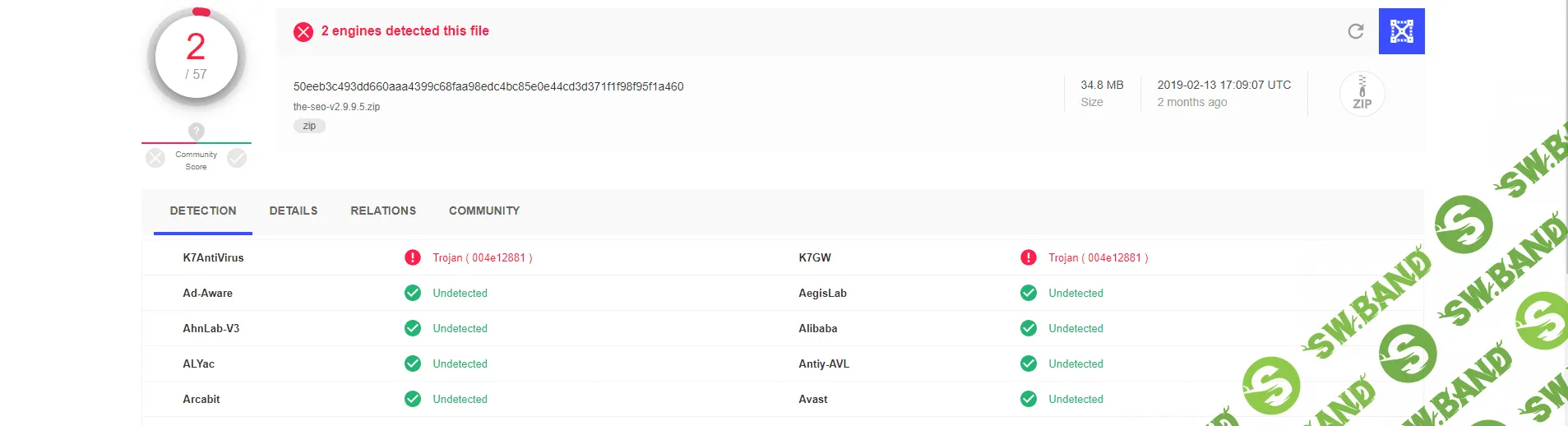Click the reanalyze refresh icon
Image resolution: width=1568 pixels, height=426 pixels.
click(x=1356, y=31)
